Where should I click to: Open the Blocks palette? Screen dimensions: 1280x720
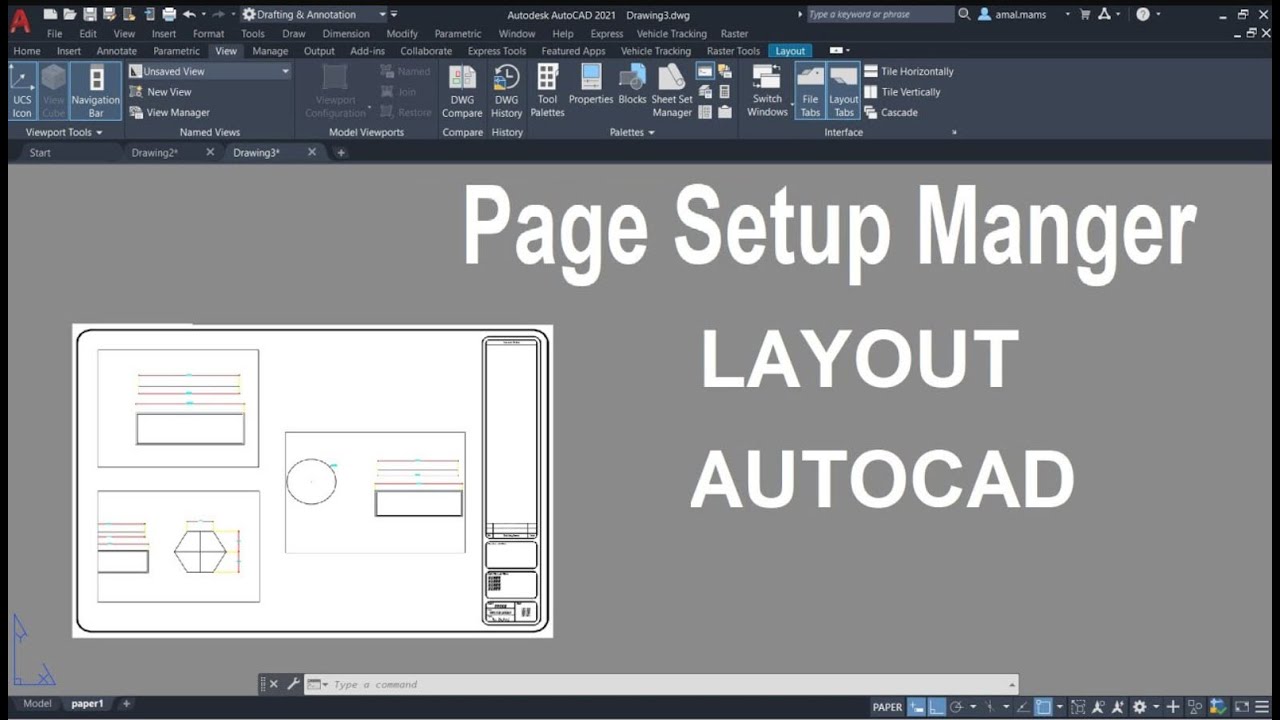(x=632, y=85)
